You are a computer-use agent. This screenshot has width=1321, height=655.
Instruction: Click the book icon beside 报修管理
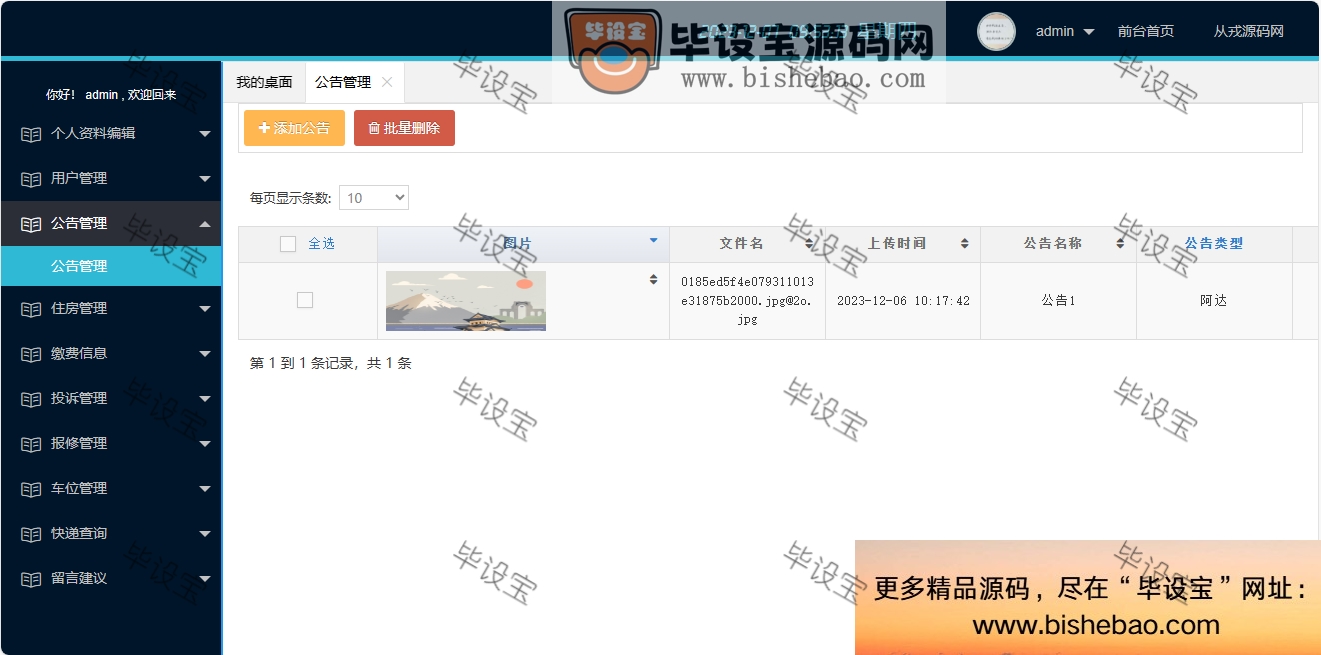[x=31, y=444]
